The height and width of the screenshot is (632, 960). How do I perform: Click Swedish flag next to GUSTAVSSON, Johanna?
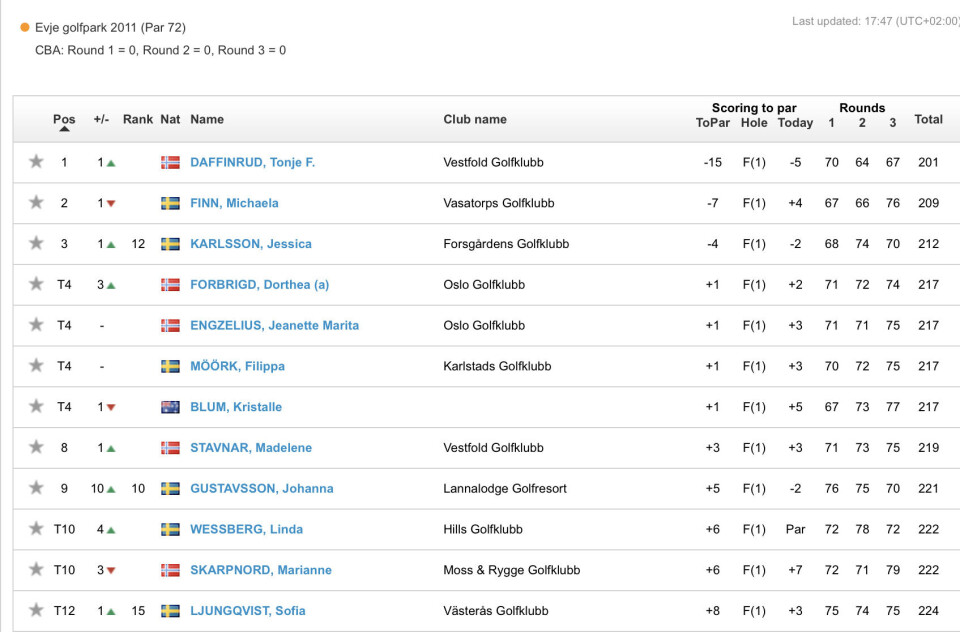pyautogui.click(x=170, y=489)
